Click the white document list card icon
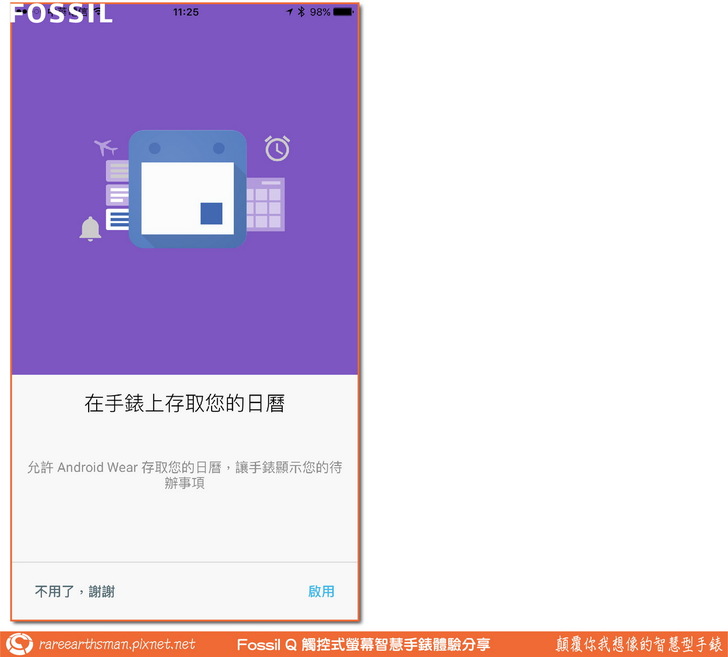 pyautogui.click(x=117, y=219)
